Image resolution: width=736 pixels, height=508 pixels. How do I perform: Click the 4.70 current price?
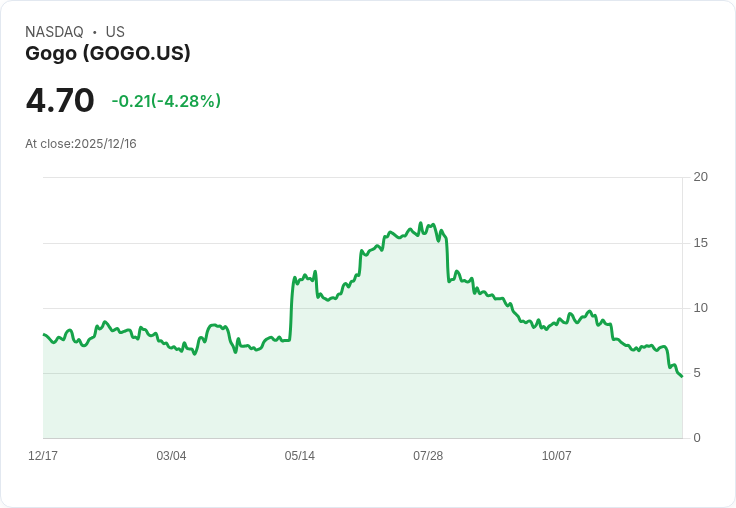(60, 100)
